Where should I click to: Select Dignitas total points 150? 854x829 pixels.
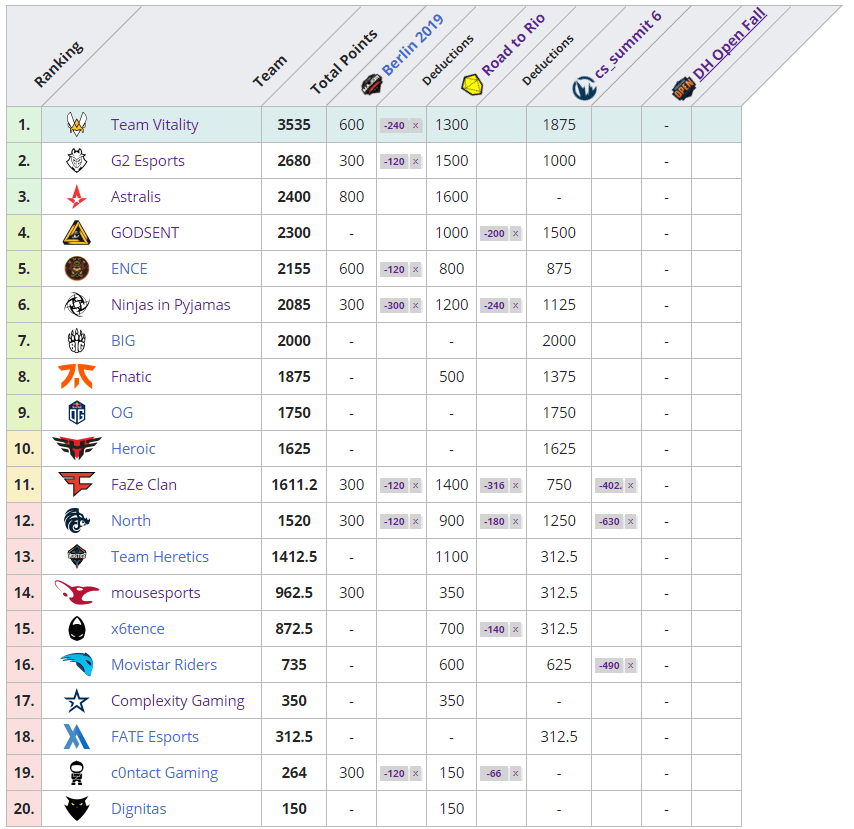tap(294, 808)
